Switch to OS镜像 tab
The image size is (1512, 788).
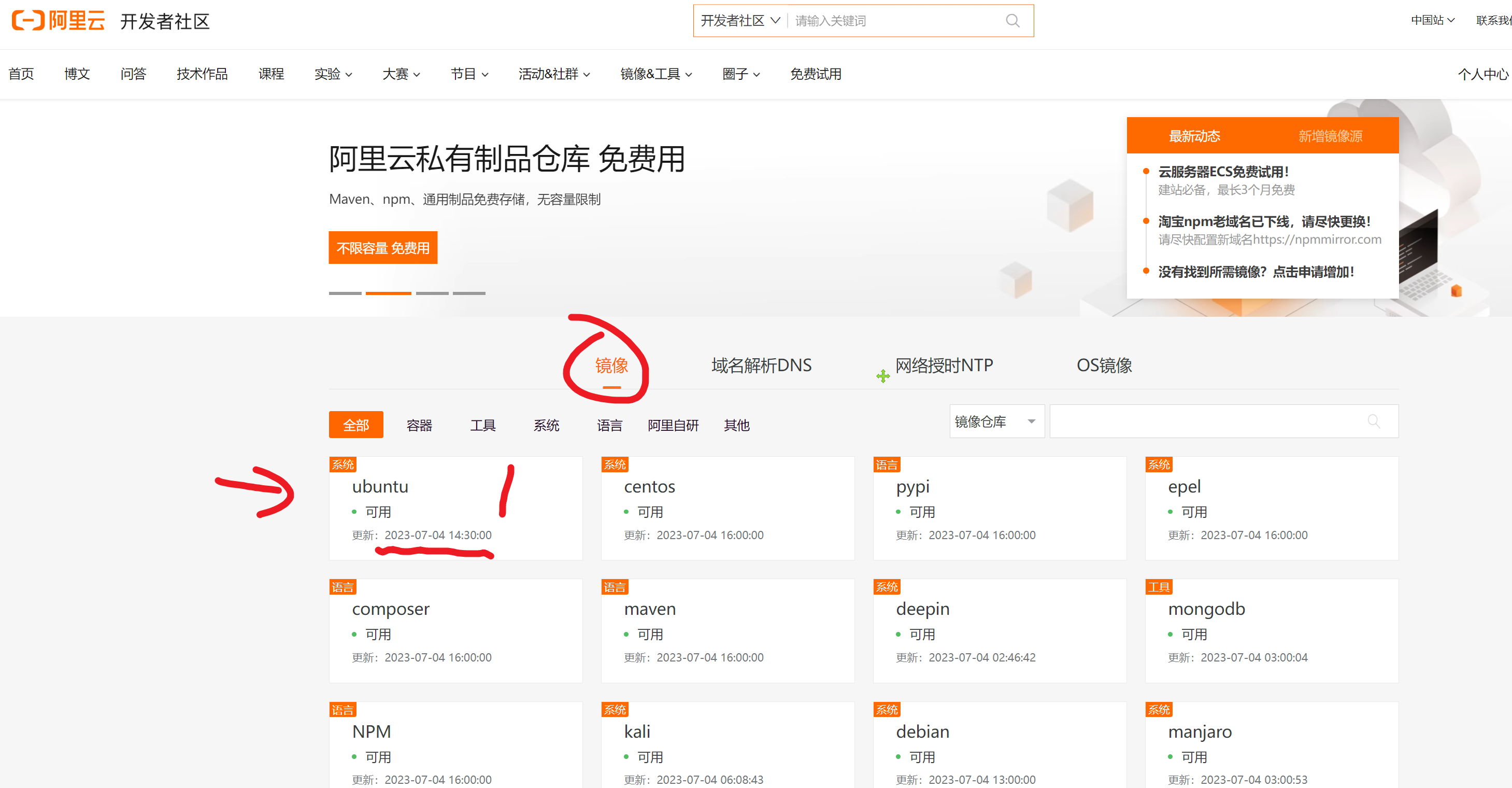[x=1104, y=365]
